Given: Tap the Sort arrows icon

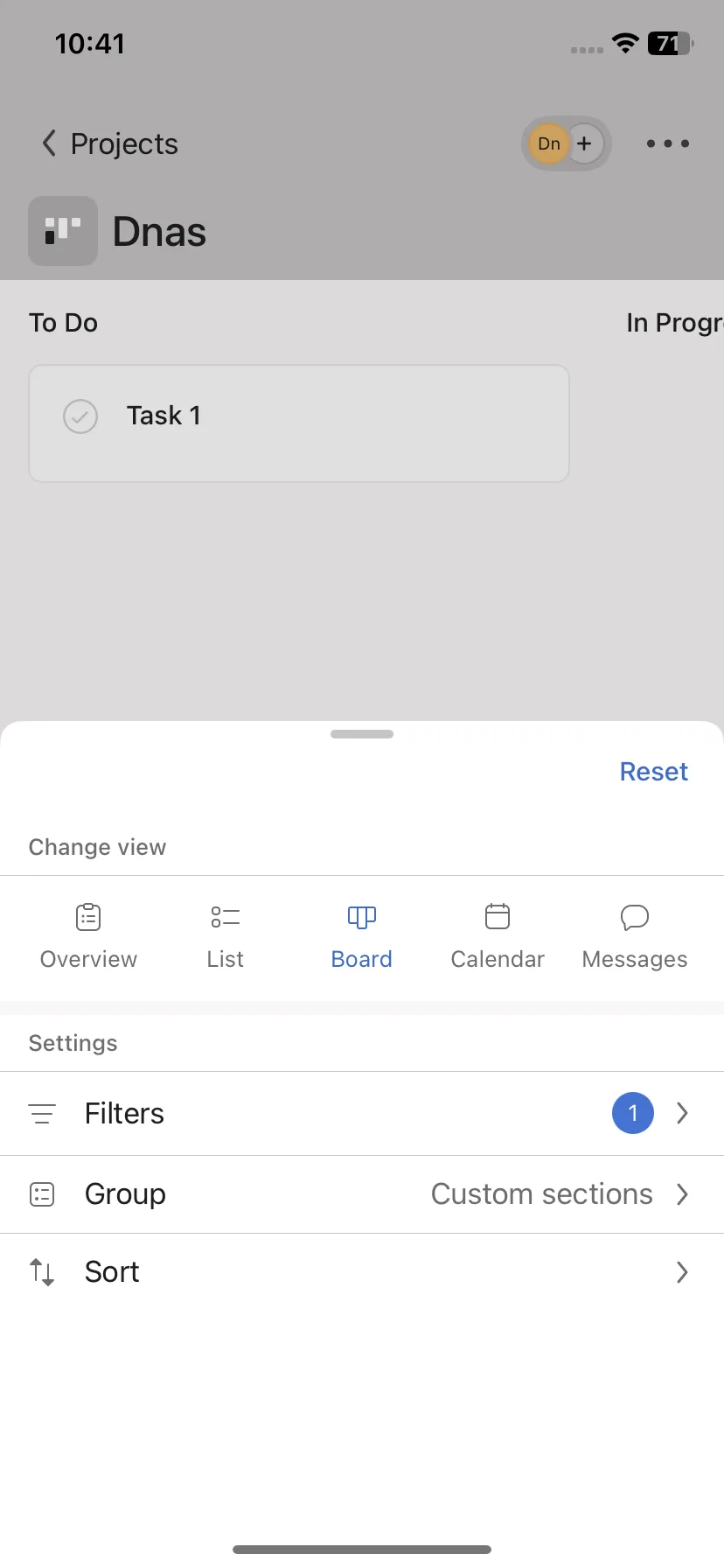Looking at the screenshot, I should pos(42,1272).
